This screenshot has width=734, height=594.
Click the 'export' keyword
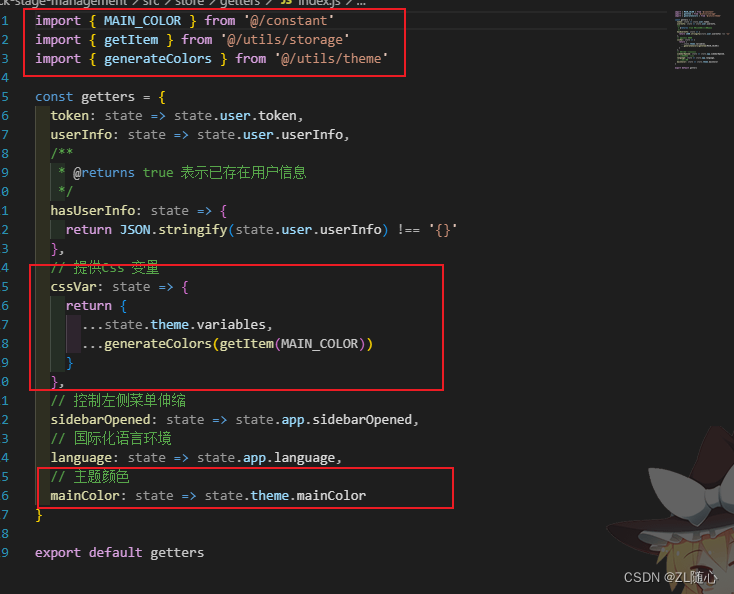(58, 553)
